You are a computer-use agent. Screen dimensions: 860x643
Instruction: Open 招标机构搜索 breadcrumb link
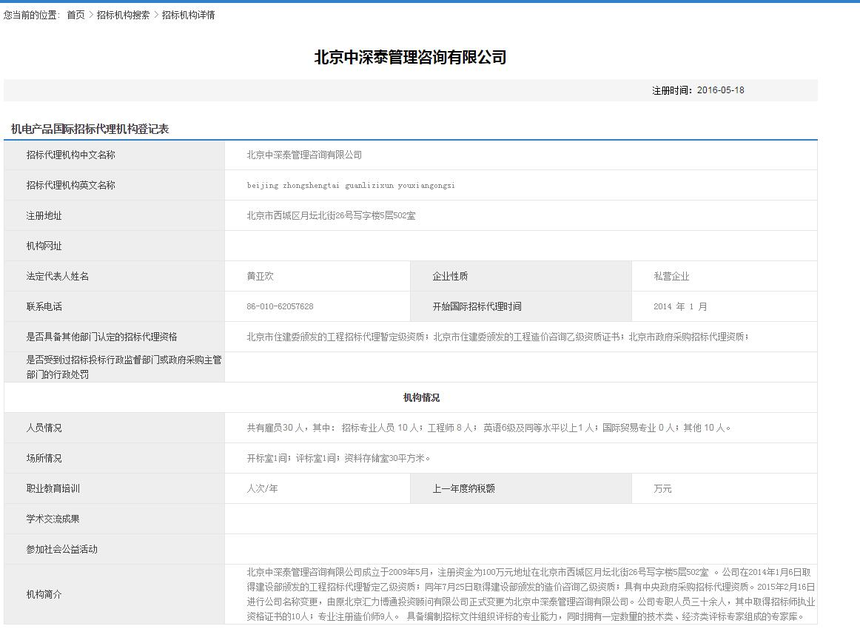pos(123,15)
